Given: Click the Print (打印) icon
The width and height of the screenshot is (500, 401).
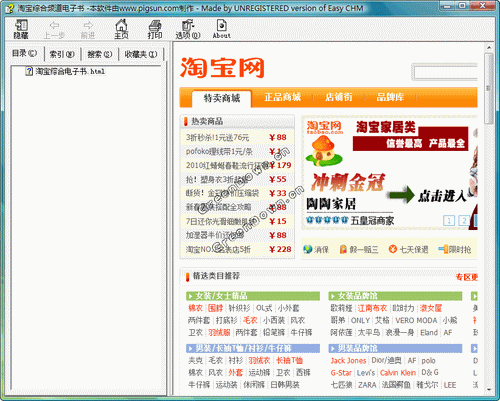Looking at the screenshot, I should [155, 25].
